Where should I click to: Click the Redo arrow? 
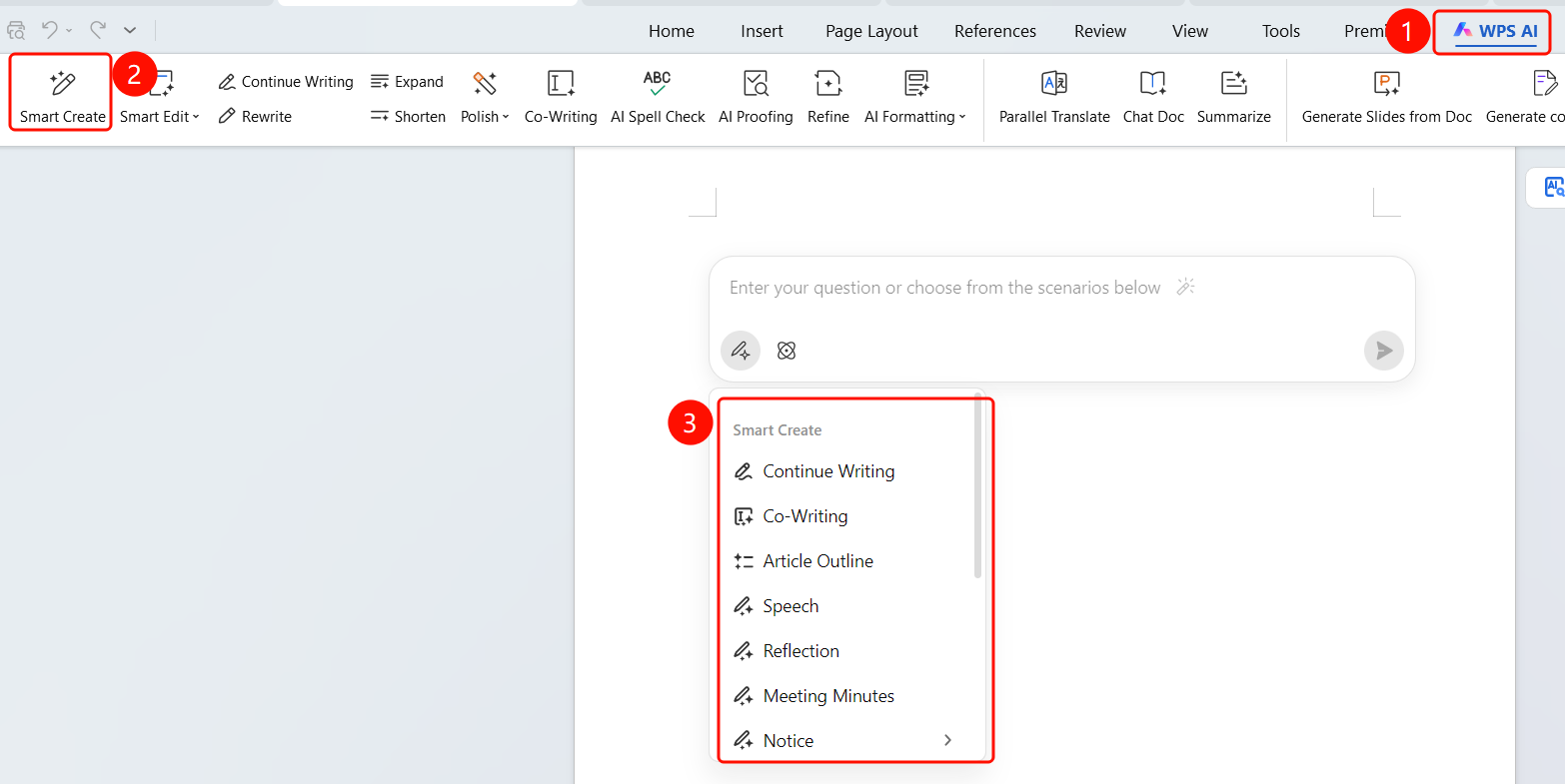[98, 30]
